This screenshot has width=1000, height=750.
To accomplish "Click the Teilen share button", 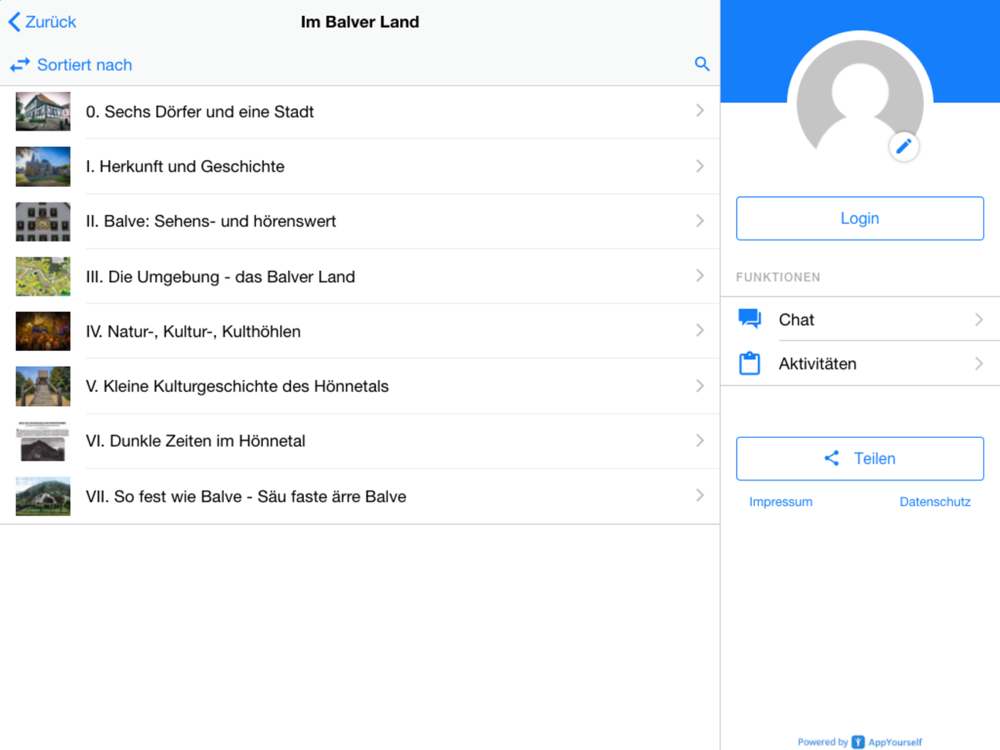I will pos(860,459).
